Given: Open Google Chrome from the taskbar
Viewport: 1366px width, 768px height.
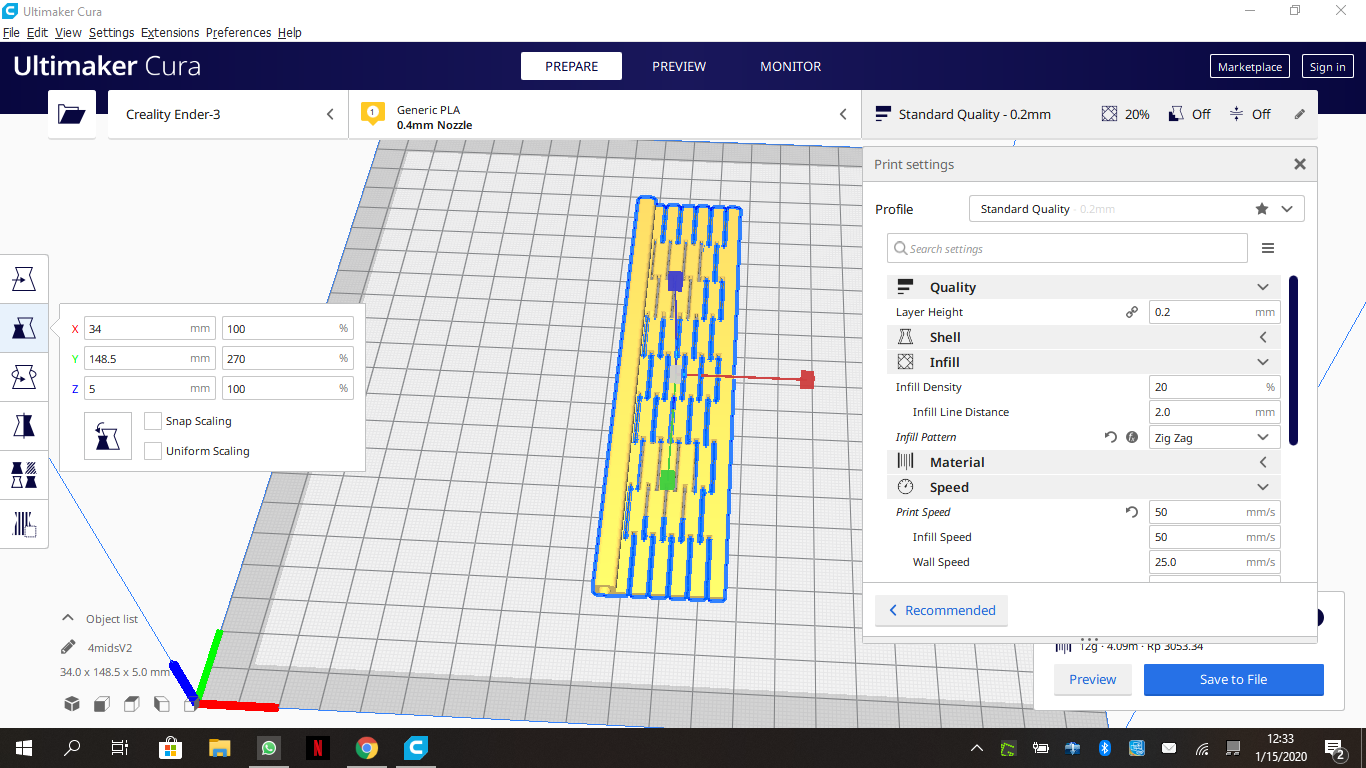Looking at the screenshot, I should pyautogui.click(x=366, y=747).
